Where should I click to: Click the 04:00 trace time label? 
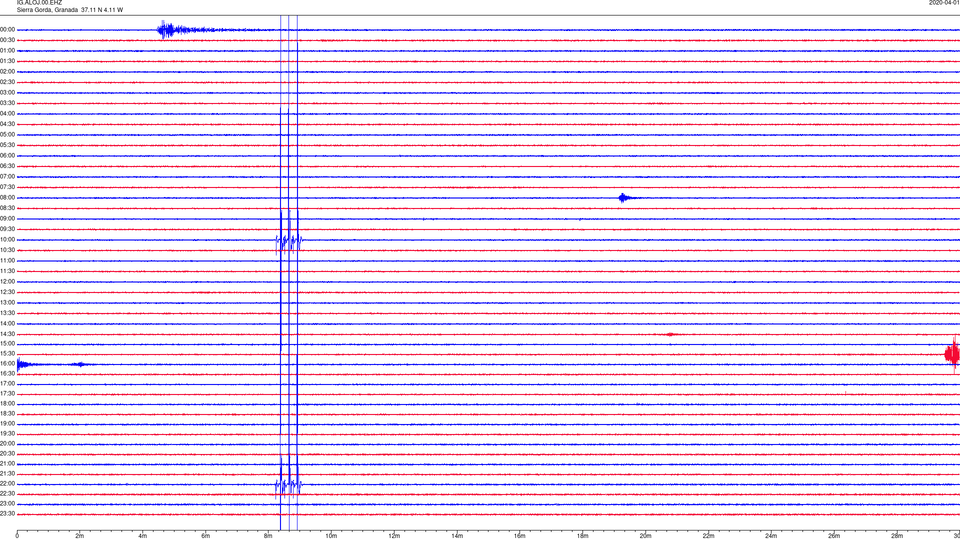point(7,113)
